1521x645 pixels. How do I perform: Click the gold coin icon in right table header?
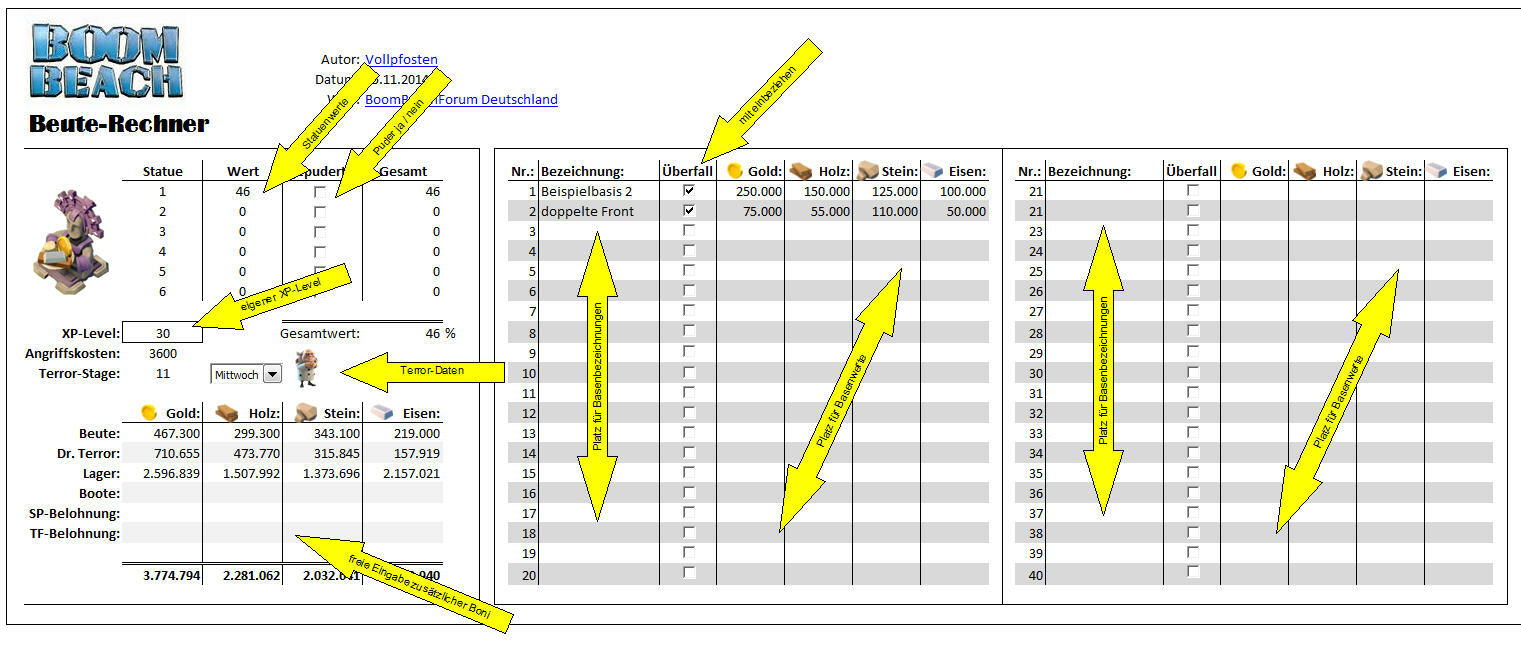pyautogui.click(x=1238, y=171)
